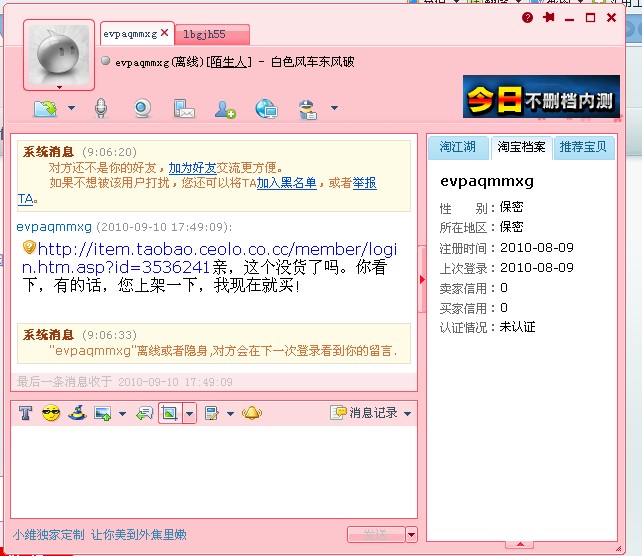Collapse the bottom panel up arrow handle
Viewport: 642px width, 556px height.
[x=520, y=544]
